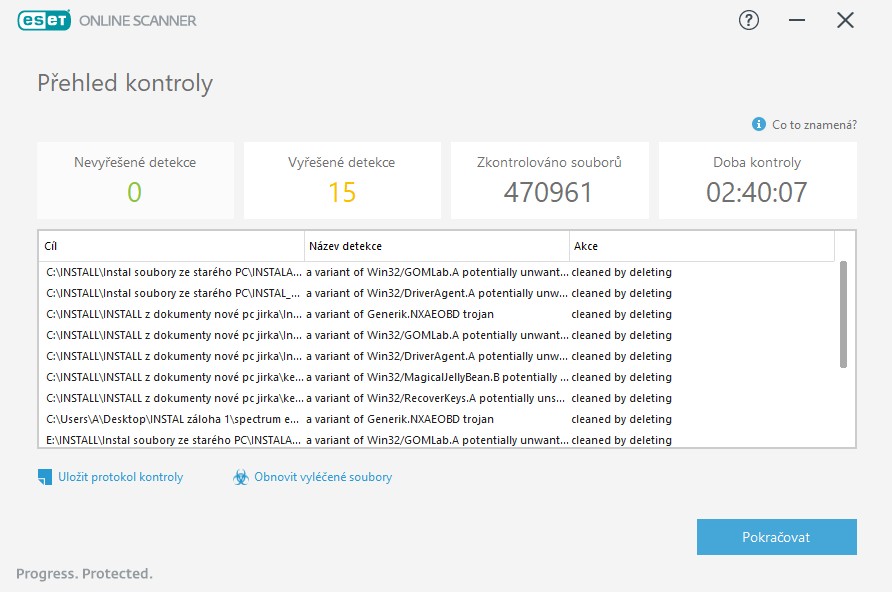This screenshot has width=892, height=592.
Task: Open help via question mark icon
Action: 749,20
